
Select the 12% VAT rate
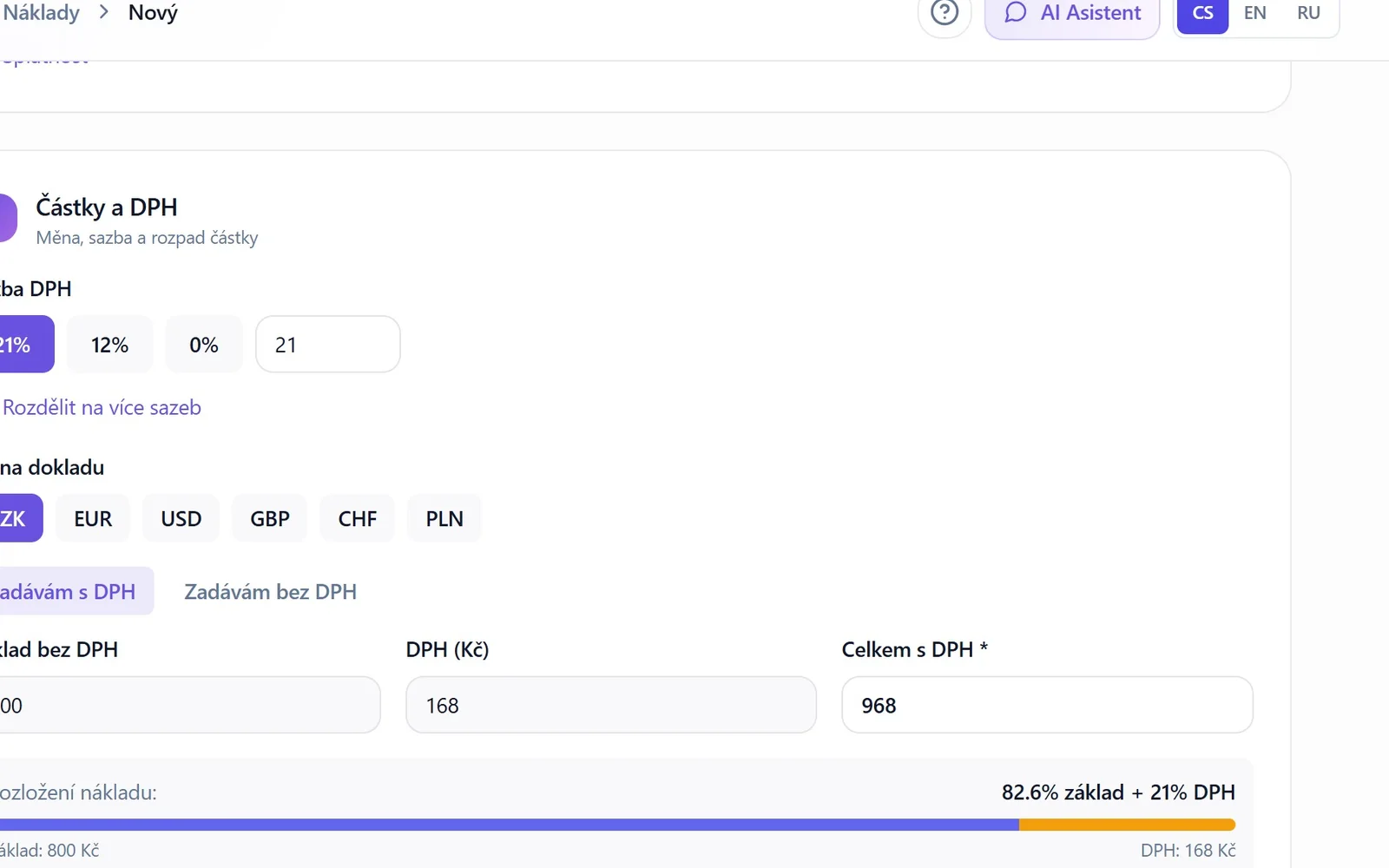point(109,345)
